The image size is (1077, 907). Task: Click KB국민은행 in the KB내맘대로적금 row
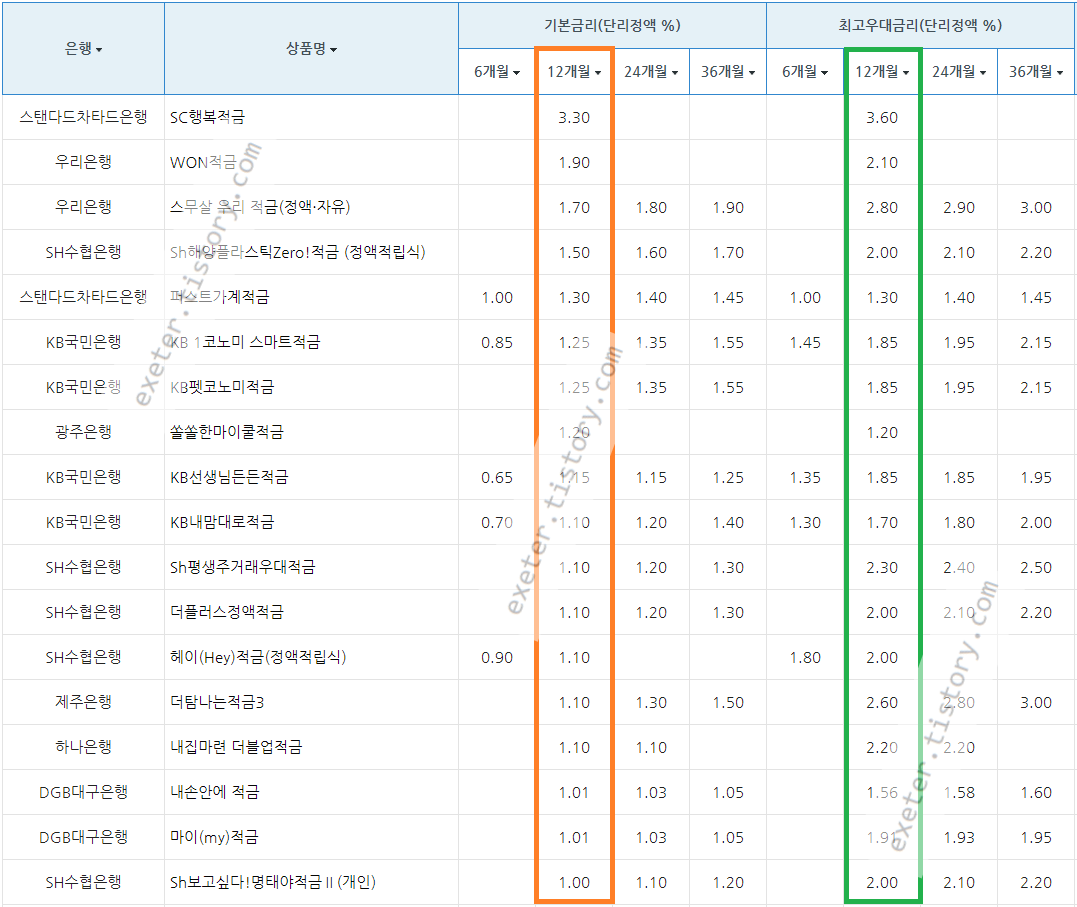[83, 522]
